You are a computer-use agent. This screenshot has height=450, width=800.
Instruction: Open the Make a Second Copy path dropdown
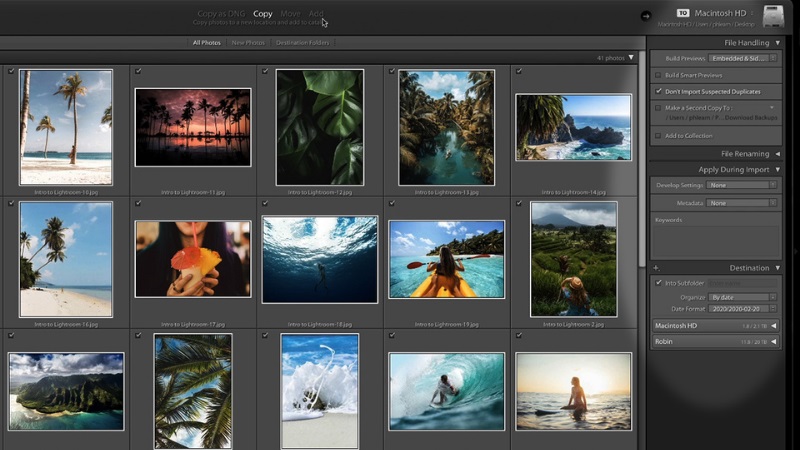(772, 108)
